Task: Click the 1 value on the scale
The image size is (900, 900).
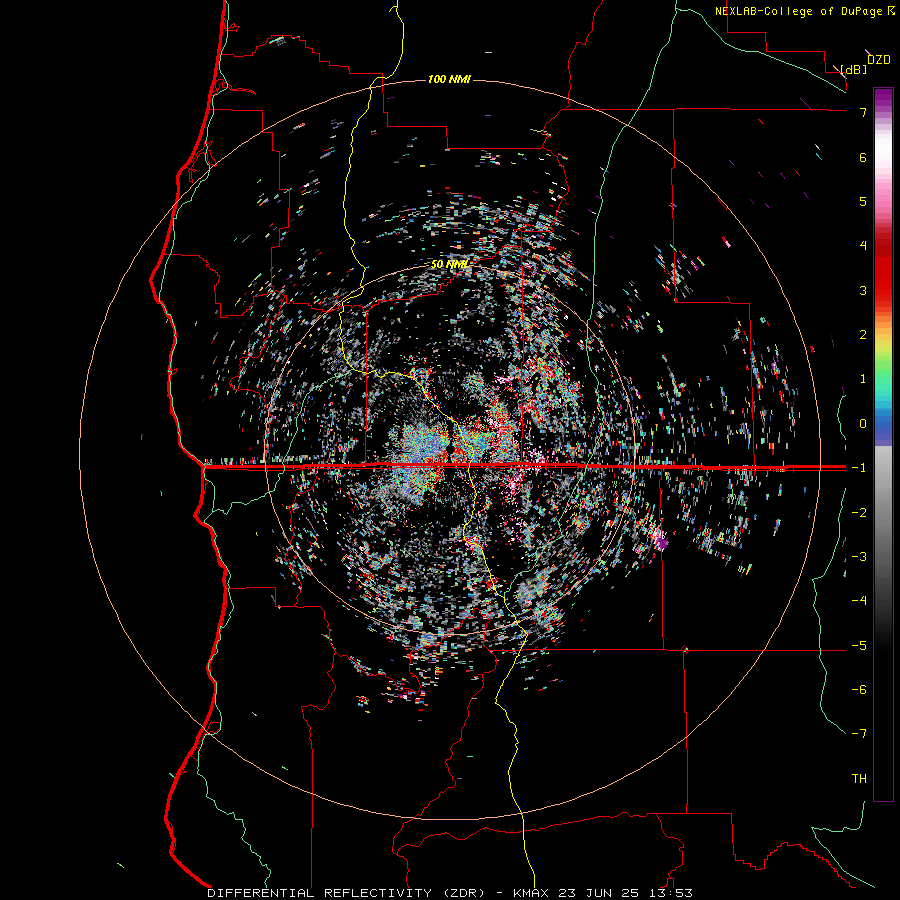Action: [x=863, y=379]
